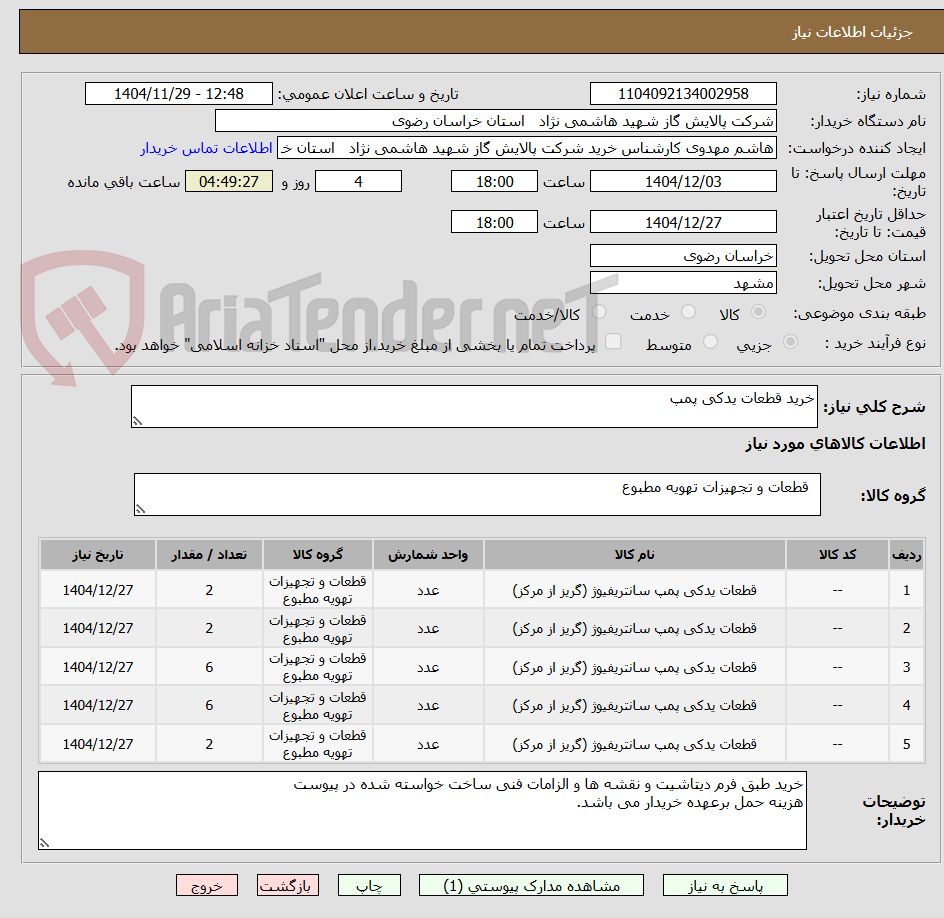Click the countdown timer 04:49:27

coord(229,181)
